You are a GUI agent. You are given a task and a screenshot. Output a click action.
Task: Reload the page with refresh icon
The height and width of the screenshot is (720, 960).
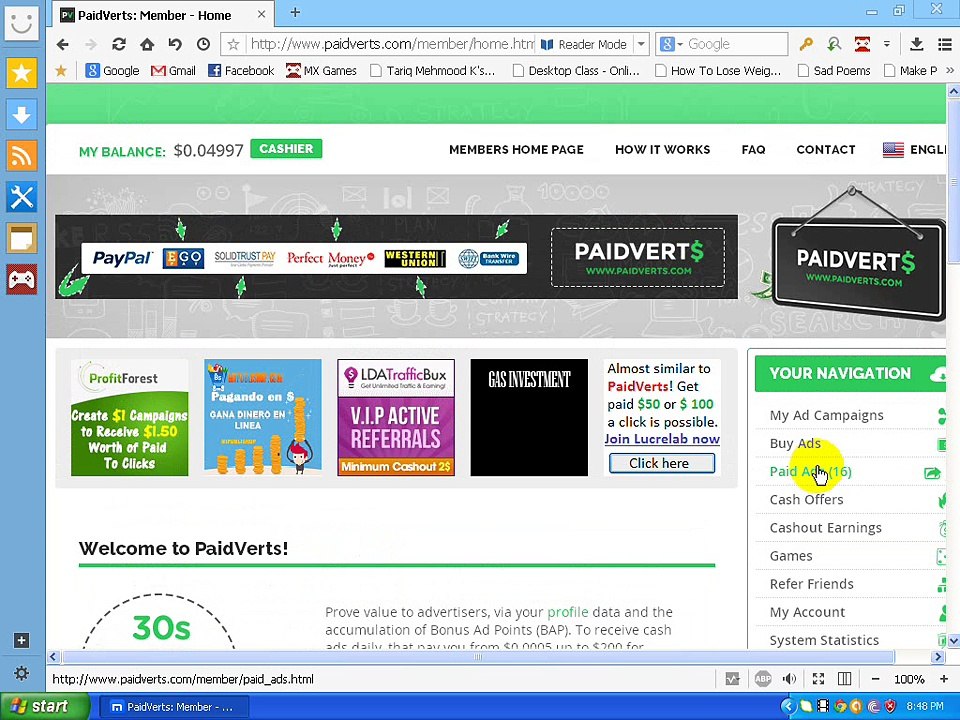(x=119, y=44)
